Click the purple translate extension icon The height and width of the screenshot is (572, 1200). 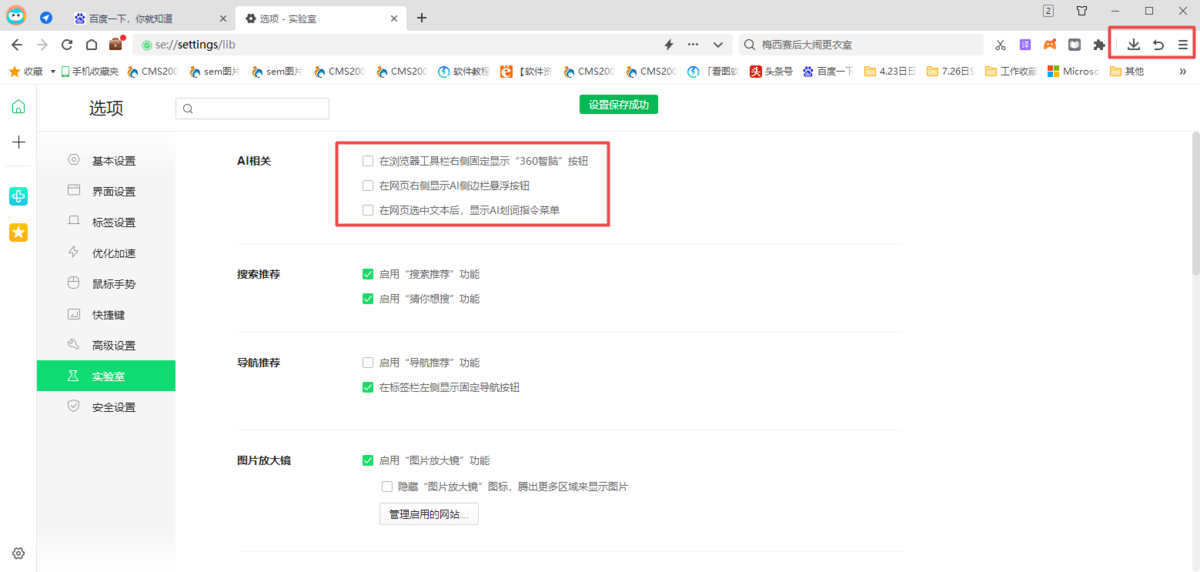point(1025,45)
